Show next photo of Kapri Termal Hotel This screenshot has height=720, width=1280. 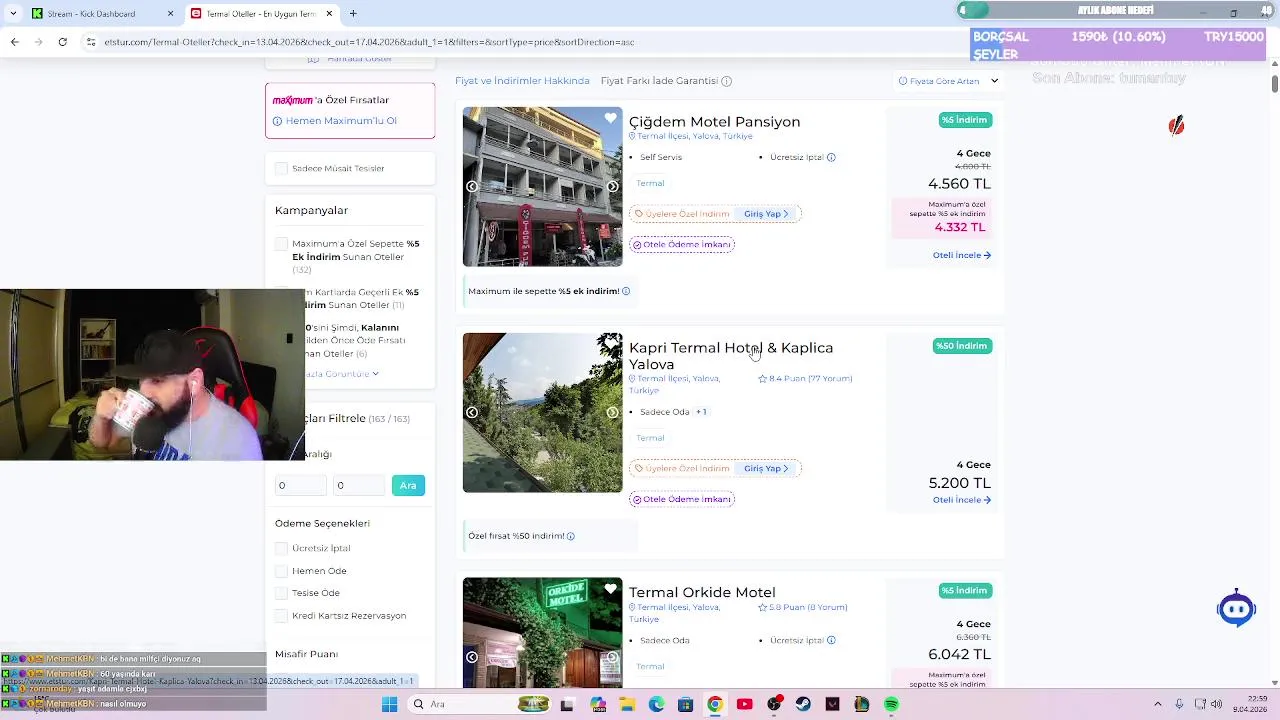tap(612, 412)
